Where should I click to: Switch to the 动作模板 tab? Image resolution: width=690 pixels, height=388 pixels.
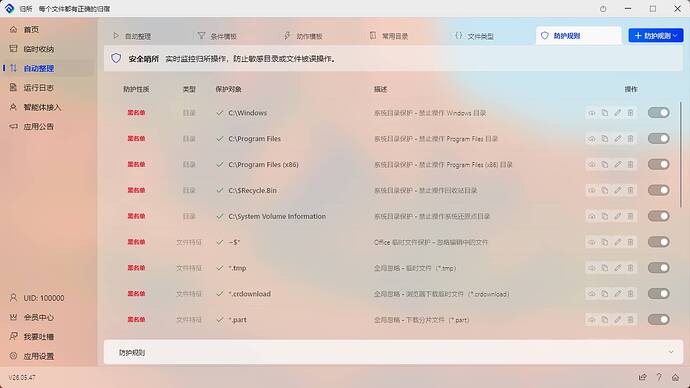point(303,36)
